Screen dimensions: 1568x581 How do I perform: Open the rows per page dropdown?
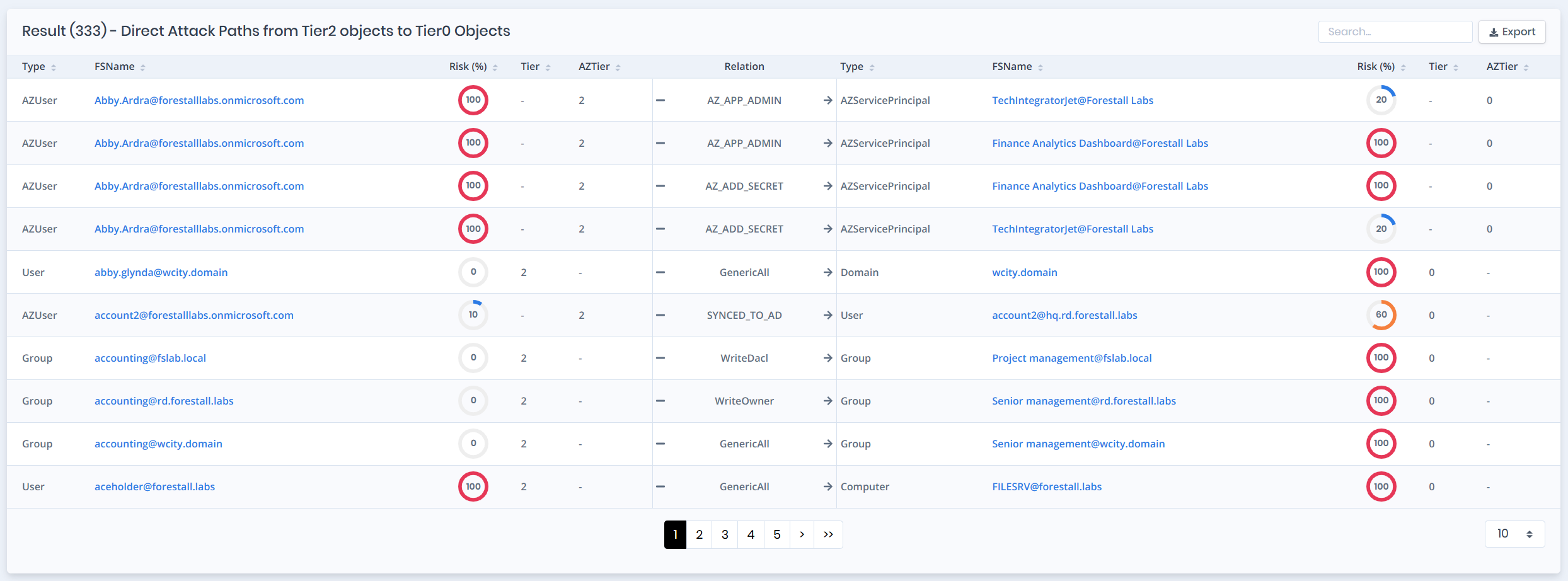(x=1514, y=534)
